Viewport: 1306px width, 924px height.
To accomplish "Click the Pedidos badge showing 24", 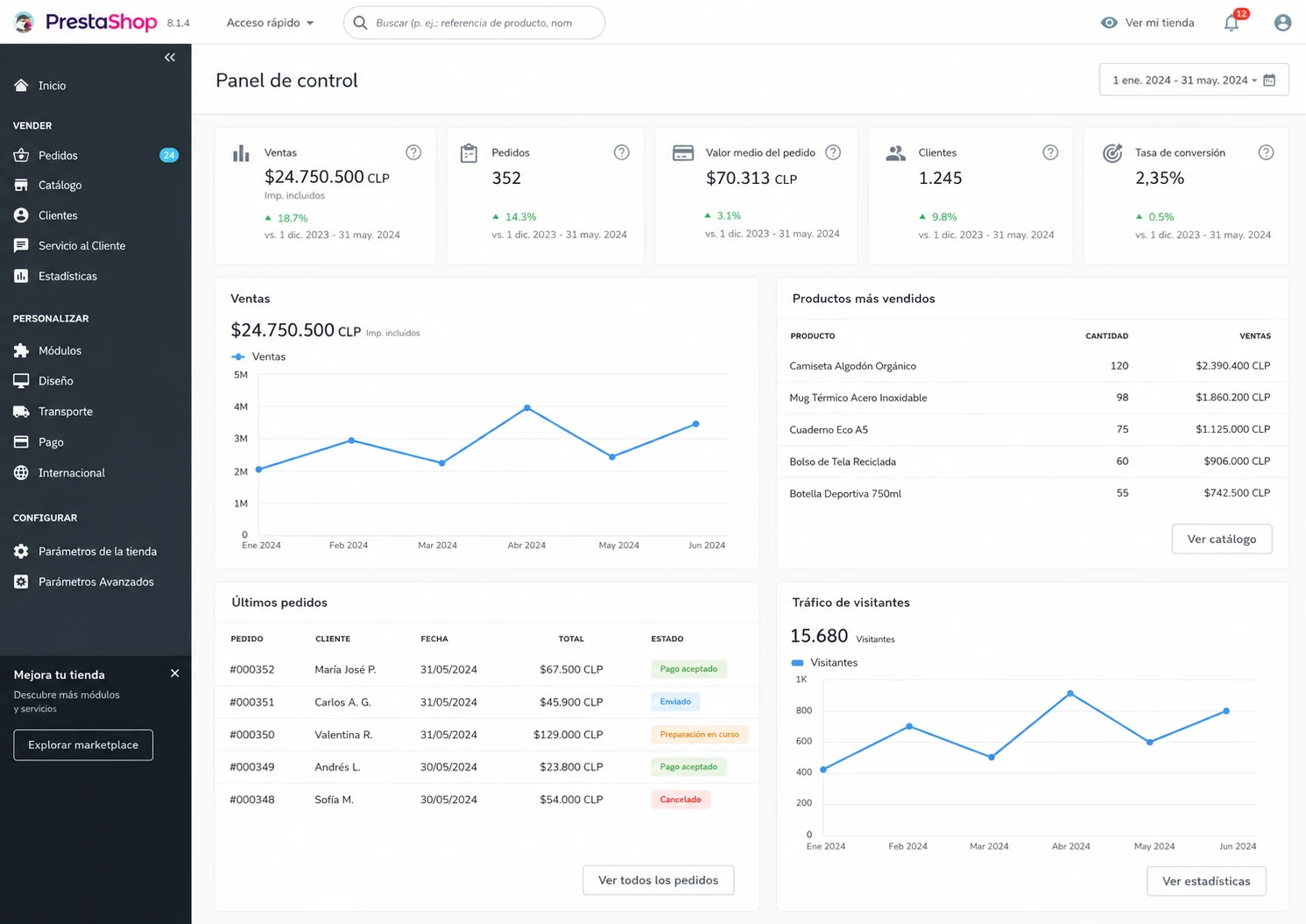I will click(169, 155).
